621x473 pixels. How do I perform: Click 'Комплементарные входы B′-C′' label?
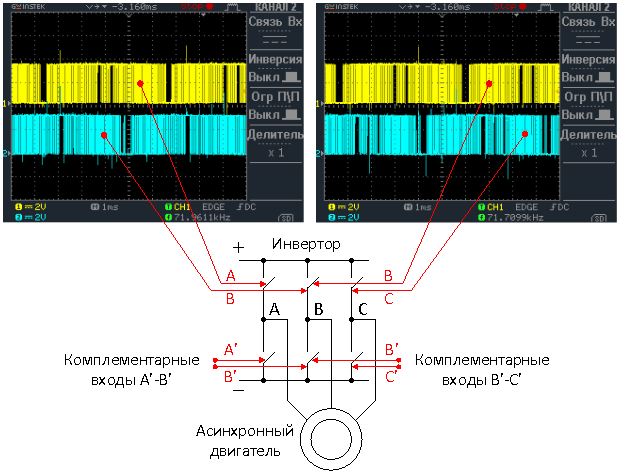click(482, 370)
